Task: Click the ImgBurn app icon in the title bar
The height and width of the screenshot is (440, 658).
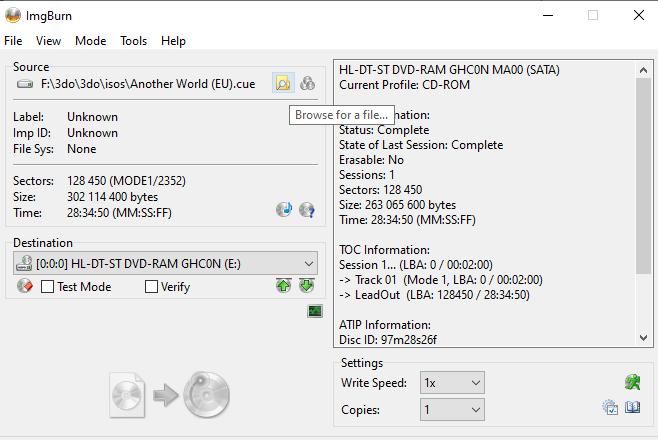Action: coord(13,16)
